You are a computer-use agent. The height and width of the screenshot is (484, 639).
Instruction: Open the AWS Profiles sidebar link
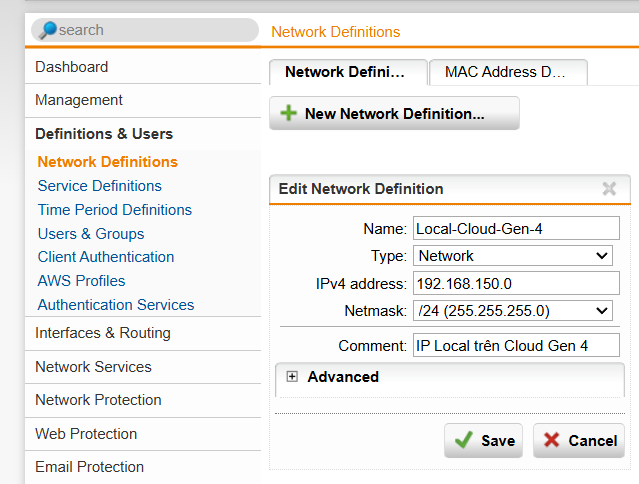pos(81,281)
